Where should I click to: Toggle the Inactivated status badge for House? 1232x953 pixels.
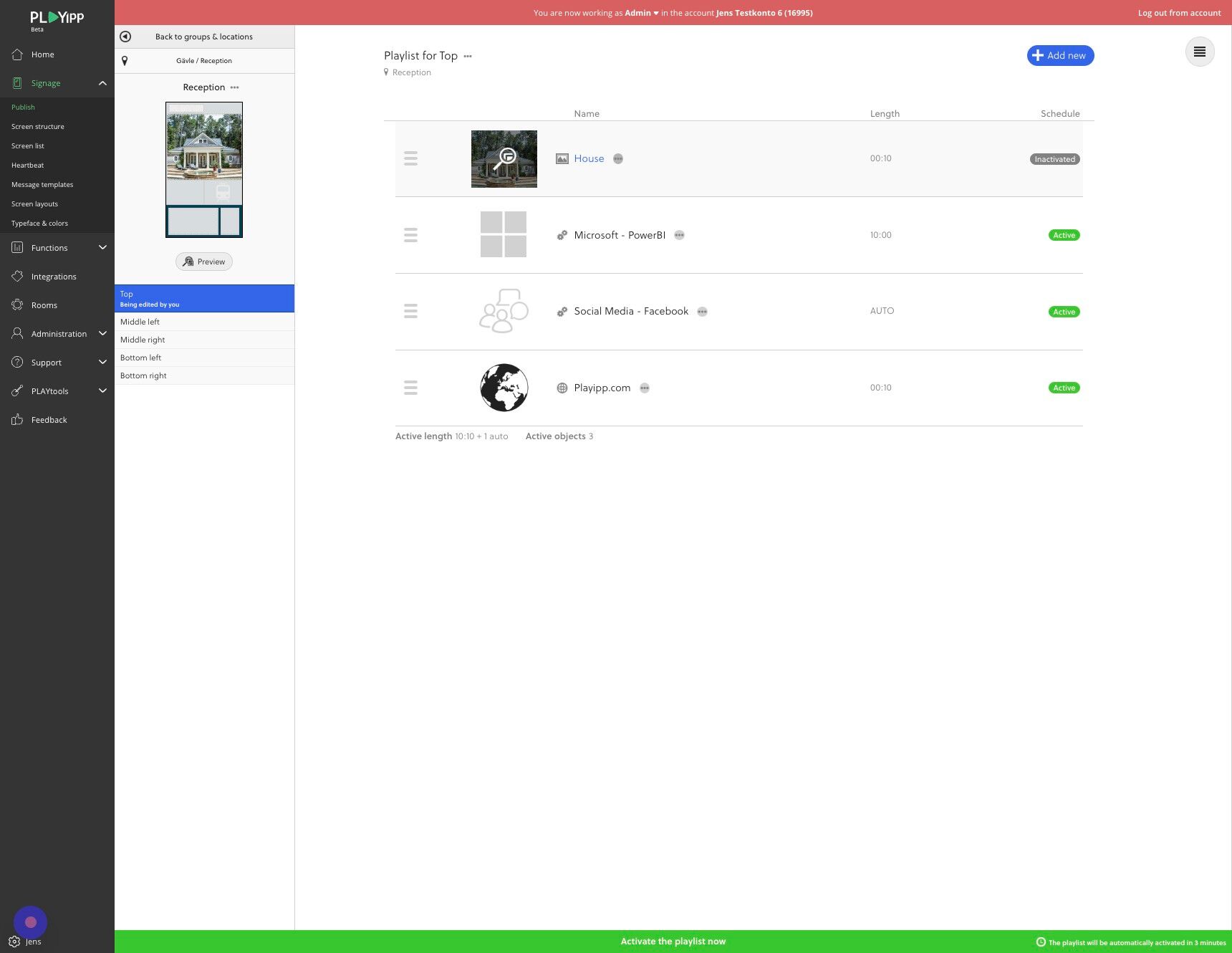point(1055,159)
